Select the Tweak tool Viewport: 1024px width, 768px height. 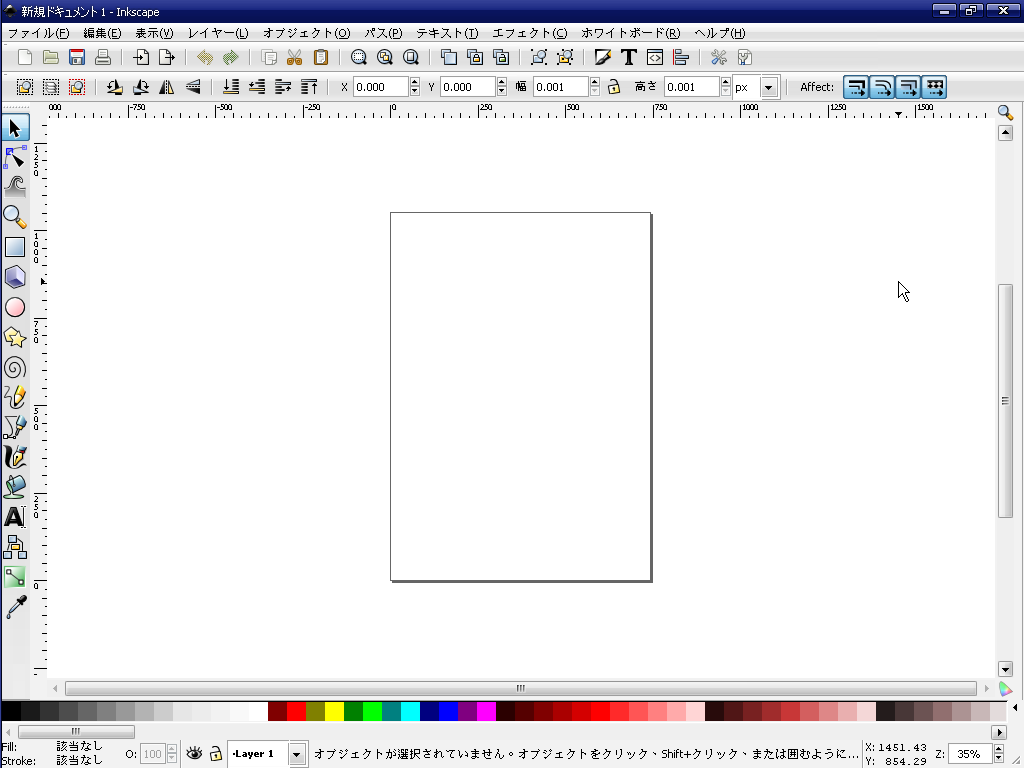tap(15, 187)
